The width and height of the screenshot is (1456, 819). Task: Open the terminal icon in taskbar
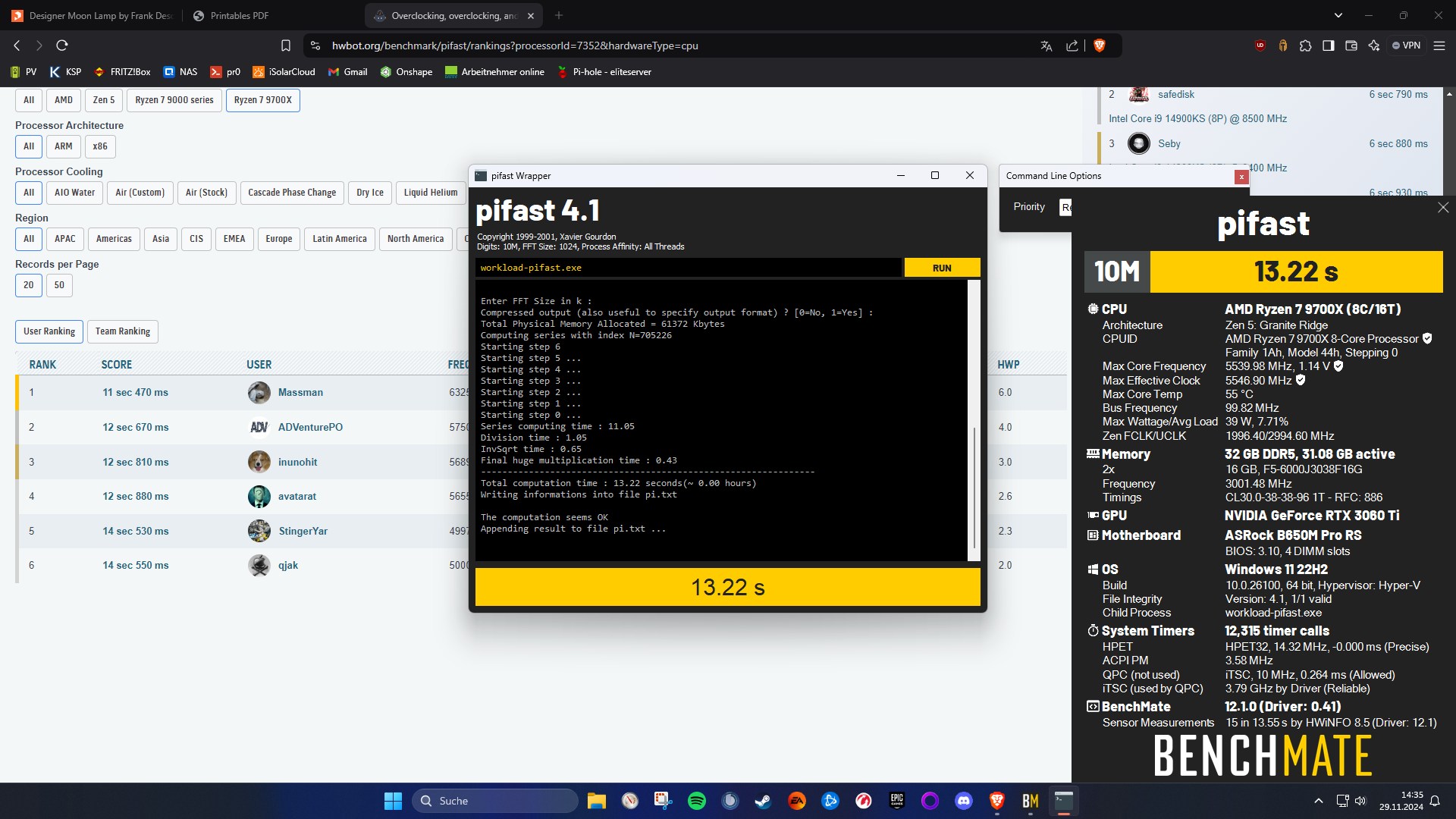1064,801
